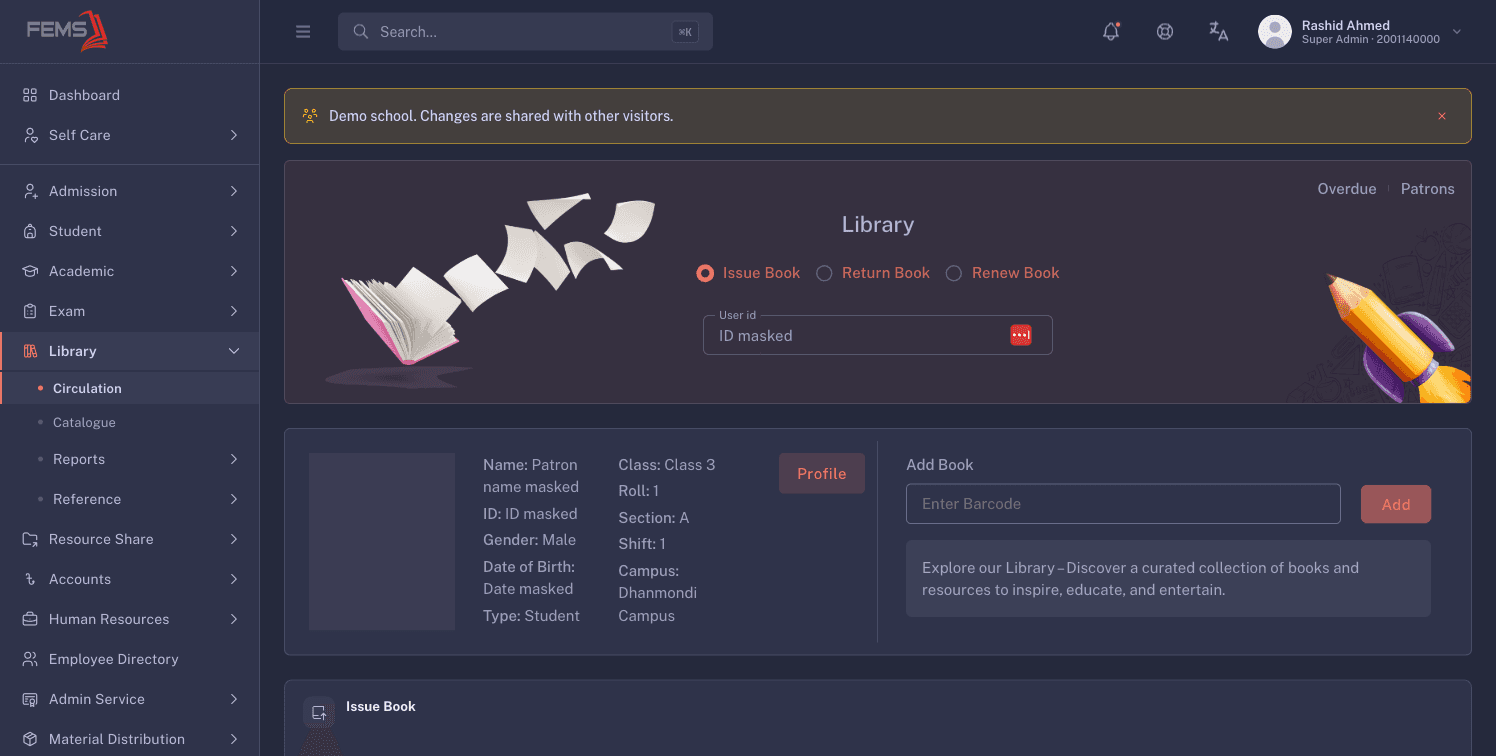Click the Add book button
1496x756 pixels.
coord(1396,504)
